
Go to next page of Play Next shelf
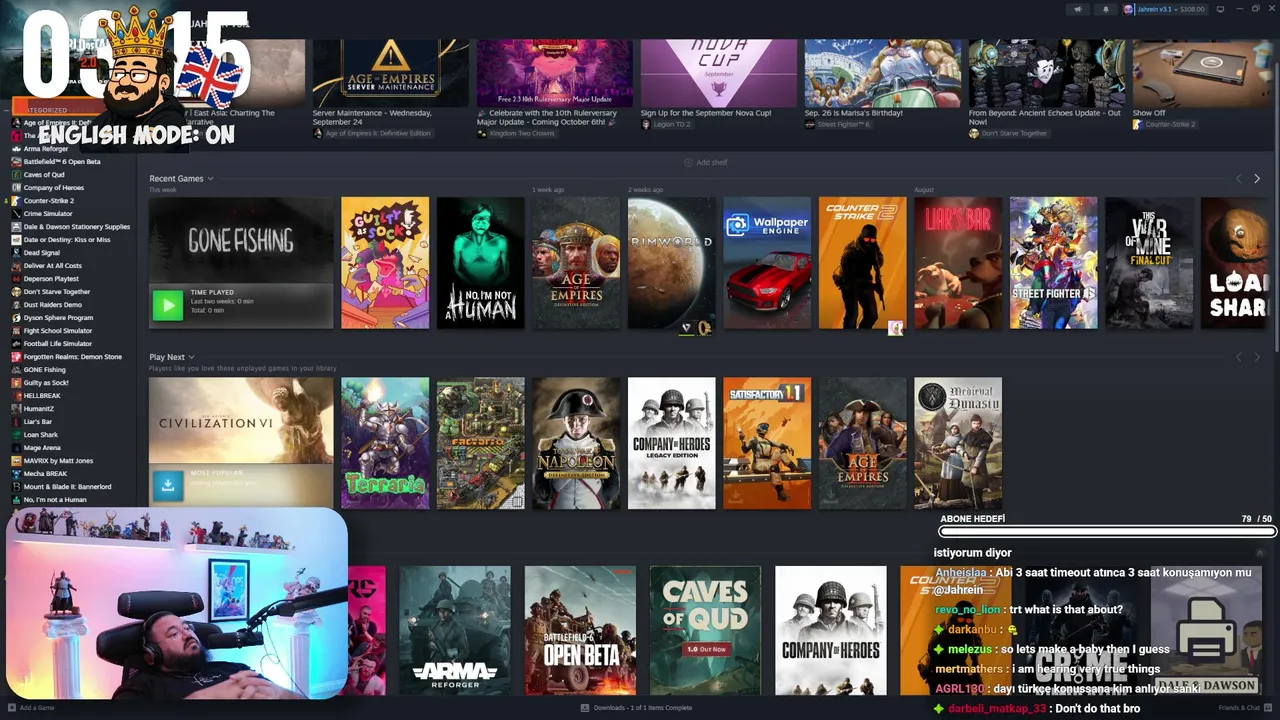coord(1257,357)
